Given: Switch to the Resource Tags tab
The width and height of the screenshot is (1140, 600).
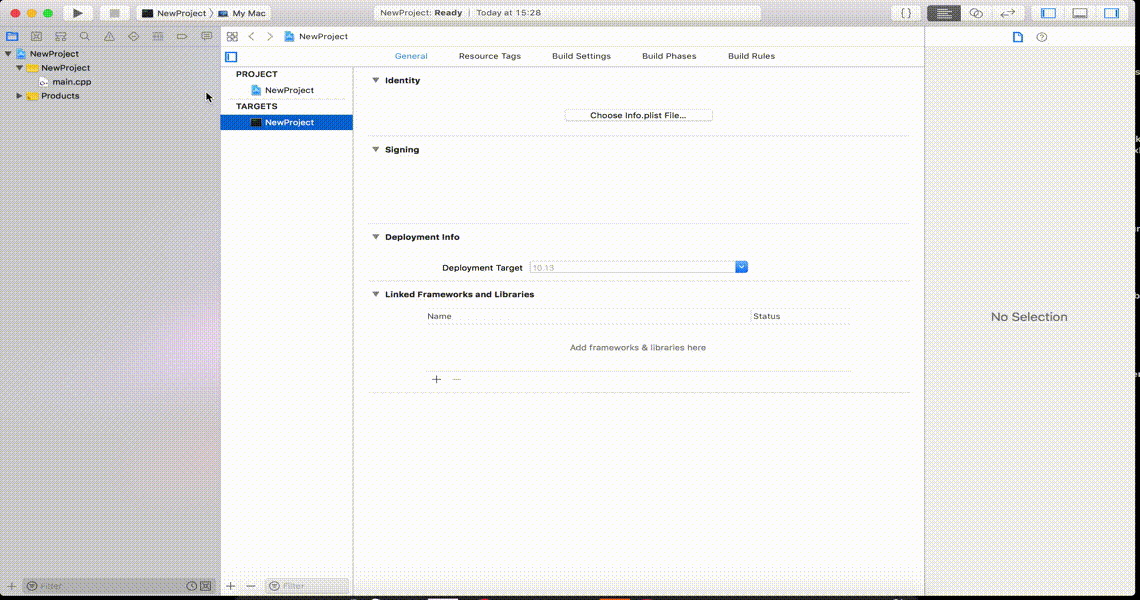Looking at the screenshot, I should pyautogui.click(x=490, y=56).
